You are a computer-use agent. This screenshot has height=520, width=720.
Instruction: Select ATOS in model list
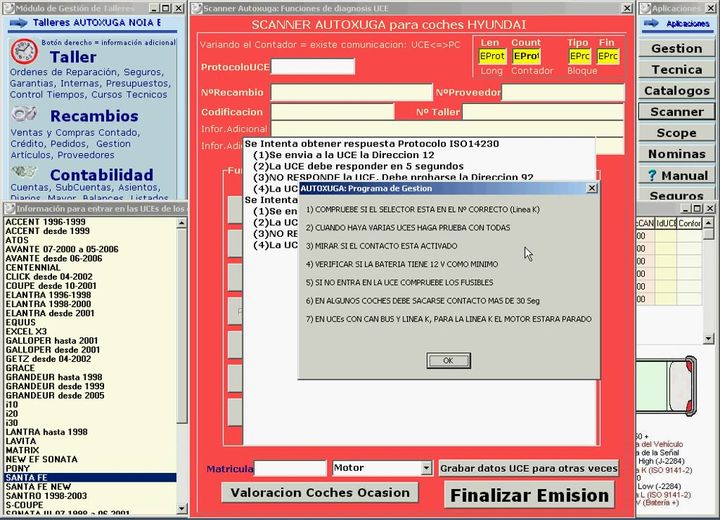pyautogui.click(x=90, y=240)
